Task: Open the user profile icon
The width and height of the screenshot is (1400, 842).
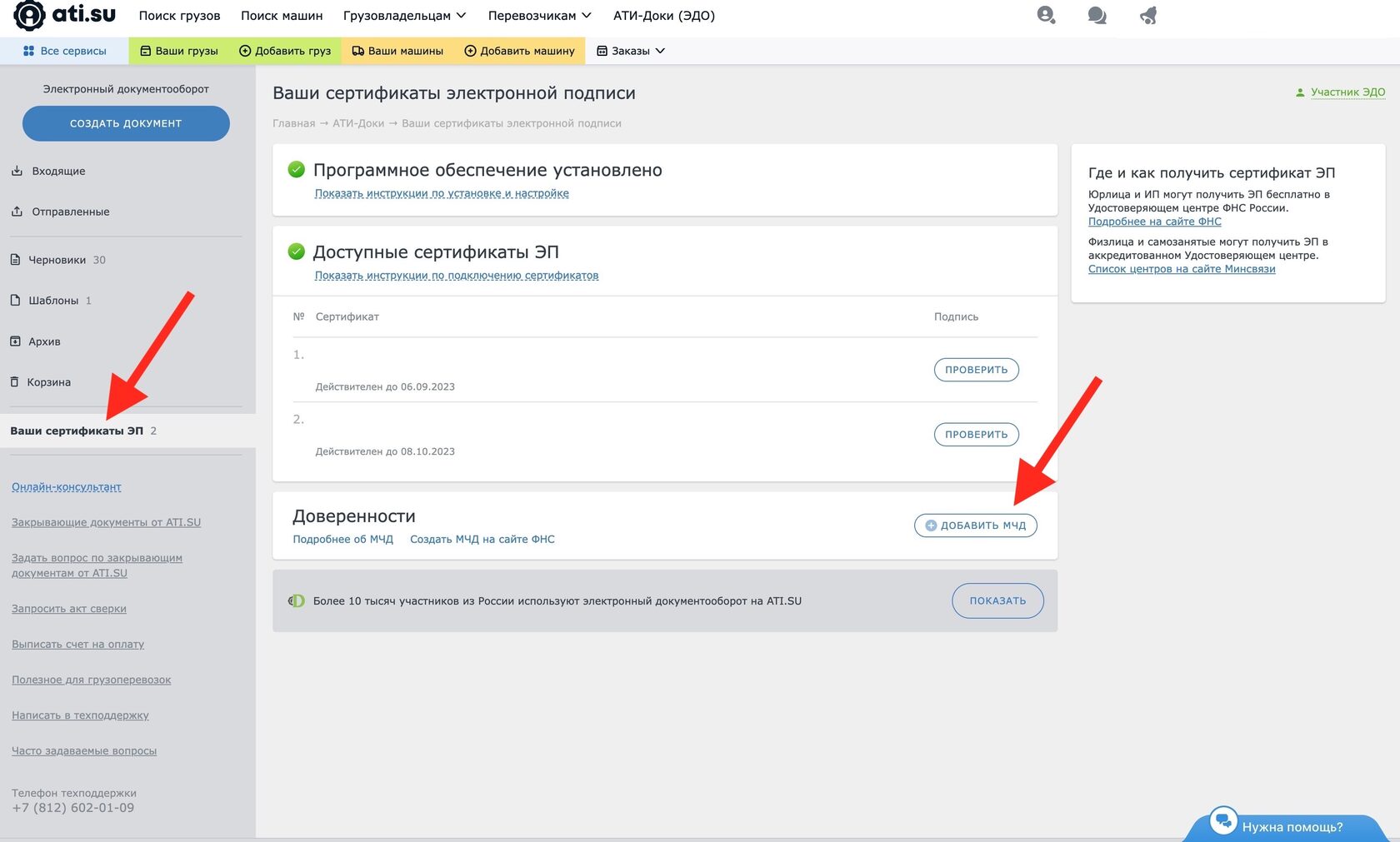Action: click(x=1046, y=15)
